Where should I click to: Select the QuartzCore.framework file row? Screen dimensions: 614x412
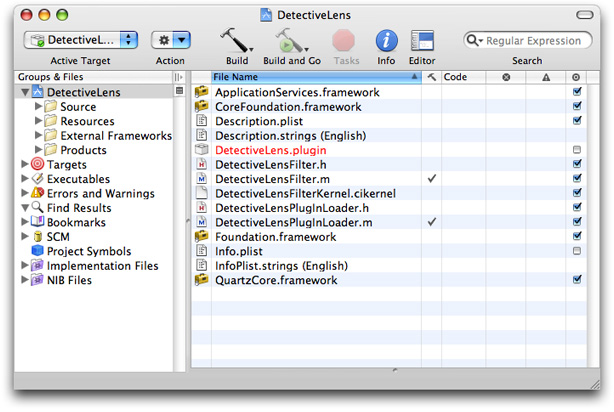point(276,280)
